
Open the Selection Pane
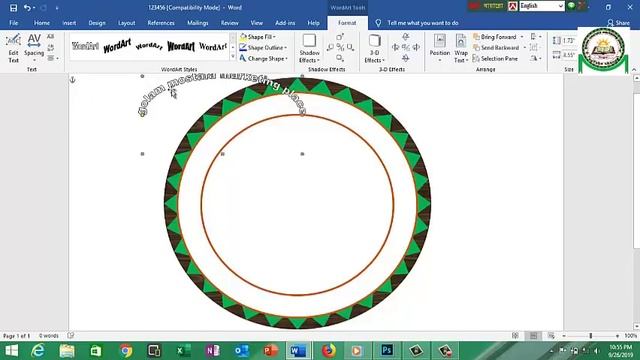tap(495, 58)
